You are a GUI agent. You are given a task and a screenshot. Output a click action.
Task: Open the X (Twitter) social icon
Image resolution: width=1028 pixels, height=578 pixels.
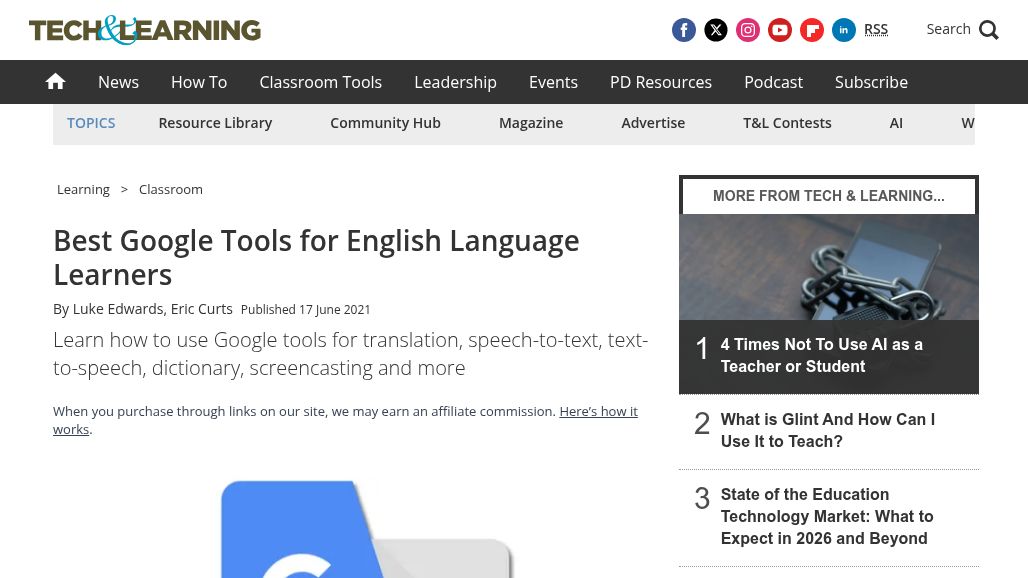[715, 30]
